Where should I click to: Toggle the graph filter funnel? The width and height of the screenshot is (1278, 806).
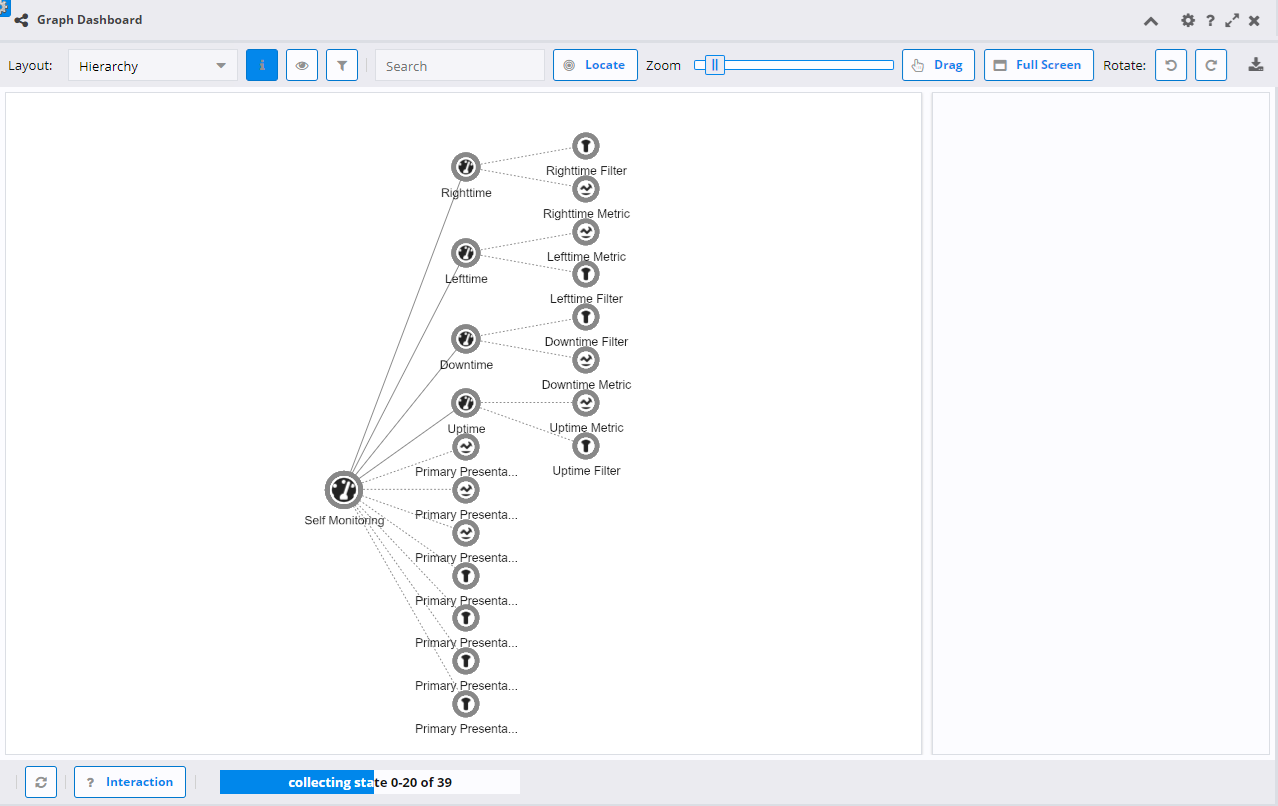[x=341, y=64]
